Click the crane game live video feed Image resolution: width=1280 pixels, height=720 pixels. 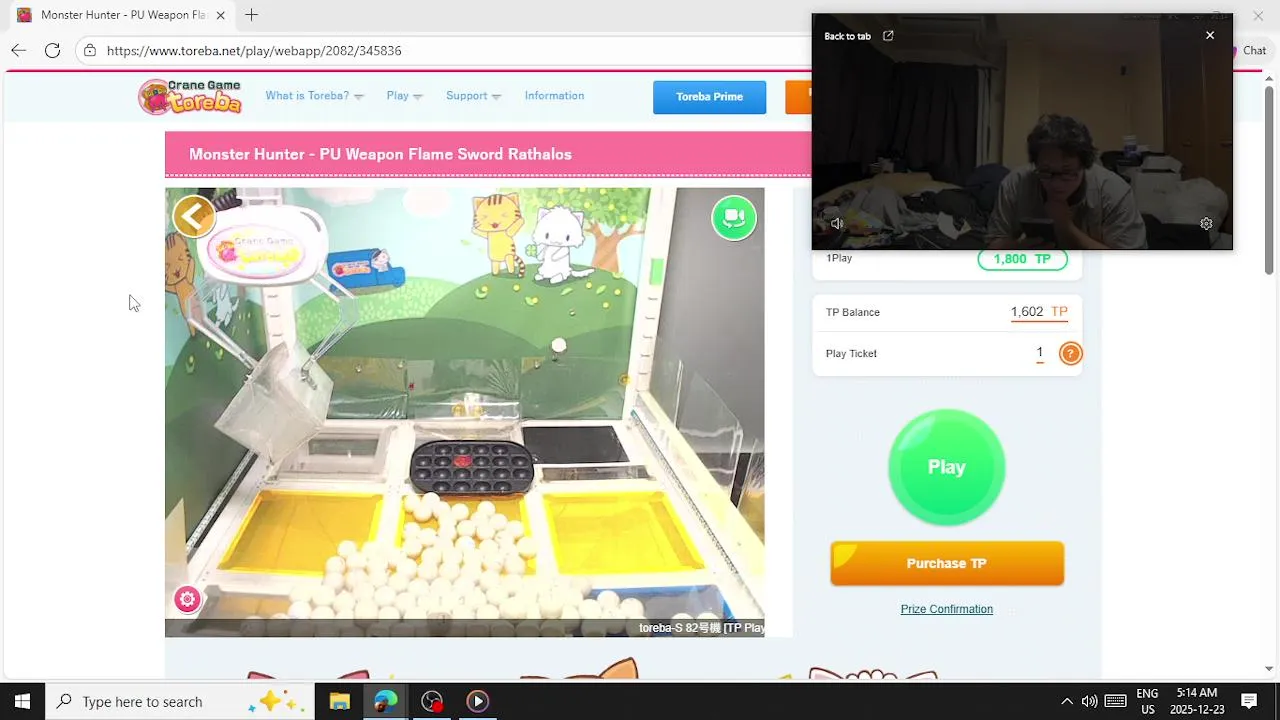[x=464, y=412]
